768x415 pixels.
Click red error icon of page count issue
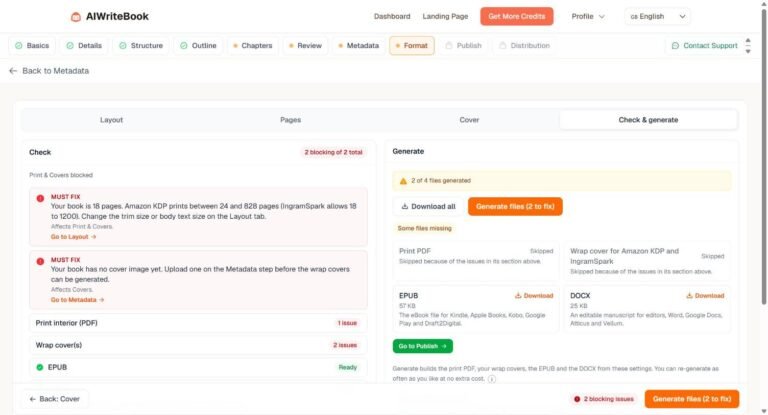click(x=40, y=198)
